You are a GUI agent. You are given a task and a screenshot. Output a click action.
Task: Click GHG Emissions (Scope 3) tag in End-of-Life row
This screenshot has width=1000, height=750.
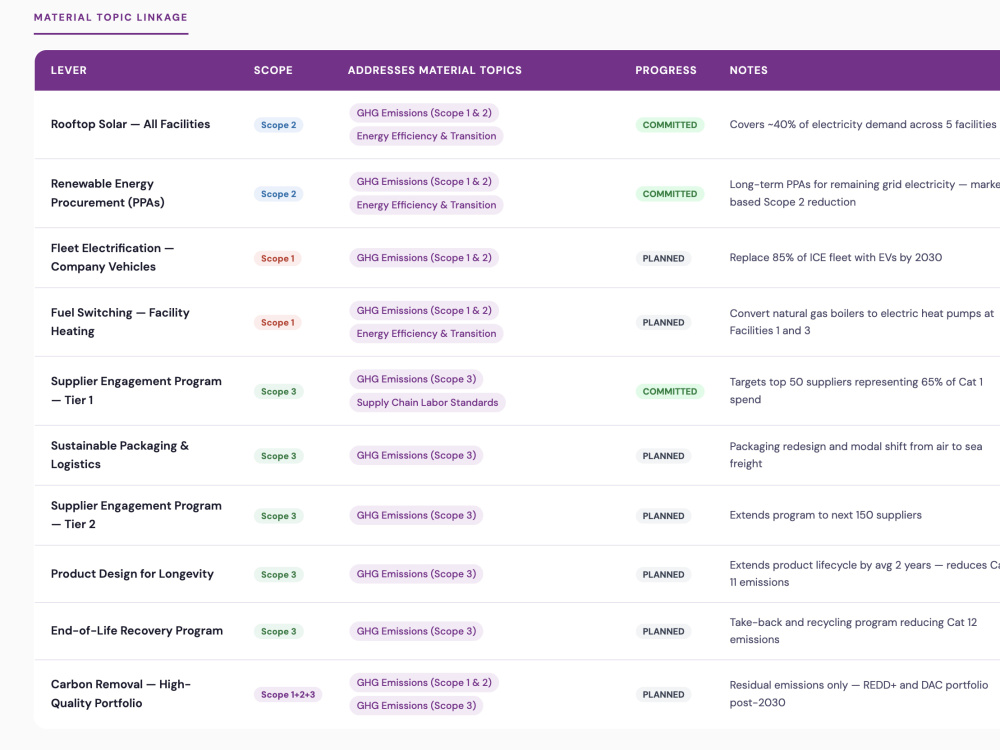click(x=416, y=631)
